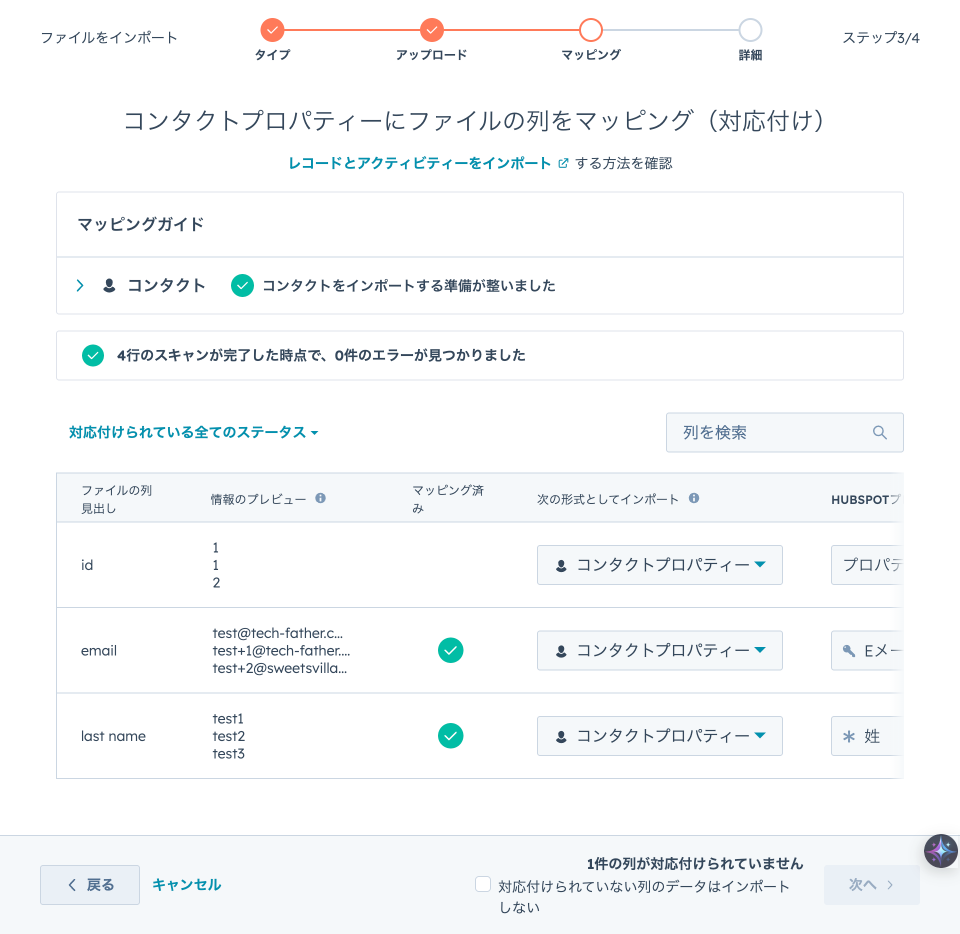Click the magnifier icon in 列を検索
This screenshot has width=960, height=934.
point(880,433)
